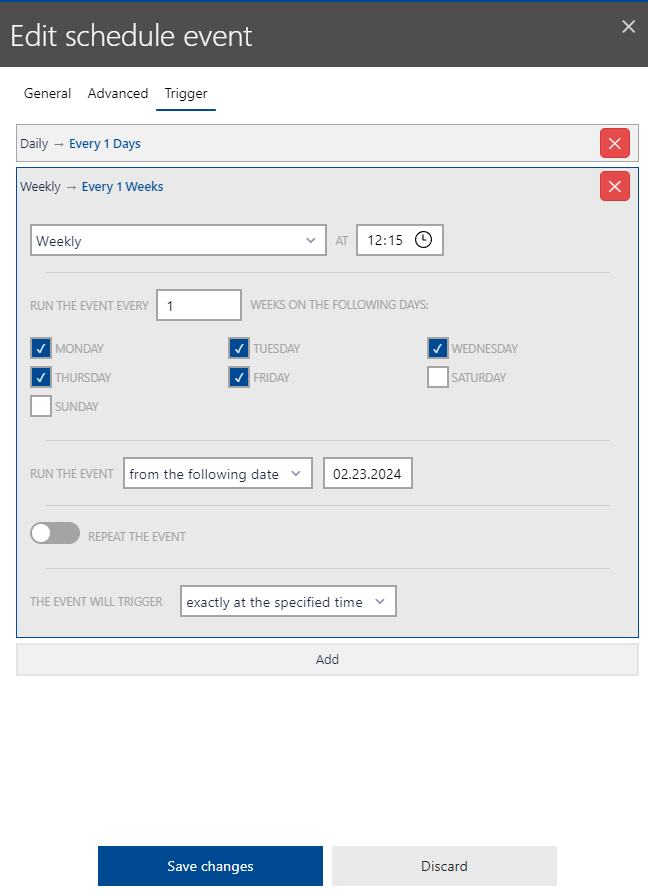
Task: Enable the Saturday checkbox
Action: click(x=438, y=377)
